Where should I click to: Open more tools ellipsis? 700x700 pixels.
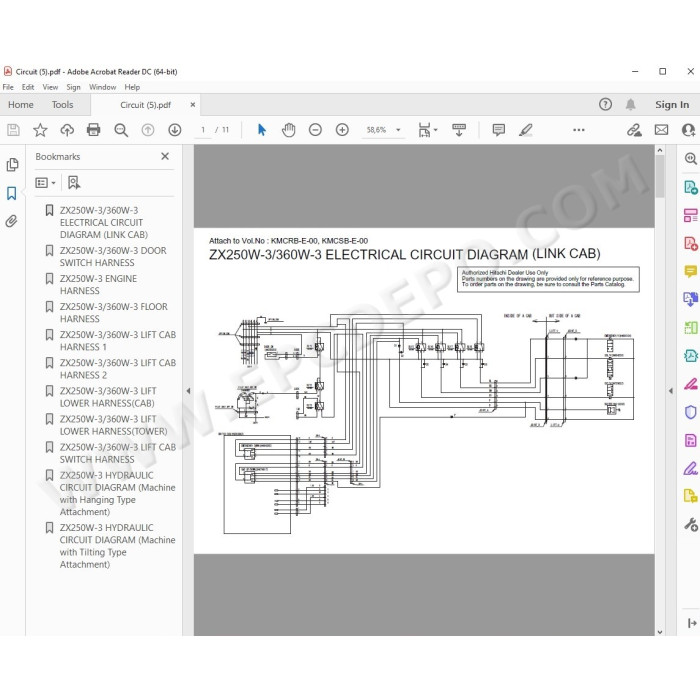pos(579,130)
